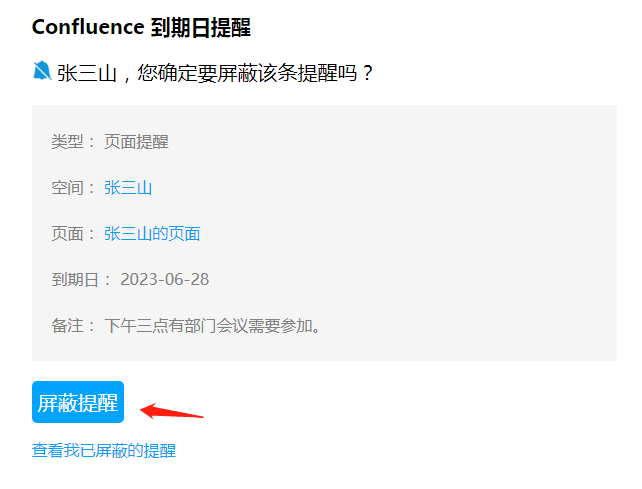
Task: Click the due date 2023-06-28
Action: 165,280
